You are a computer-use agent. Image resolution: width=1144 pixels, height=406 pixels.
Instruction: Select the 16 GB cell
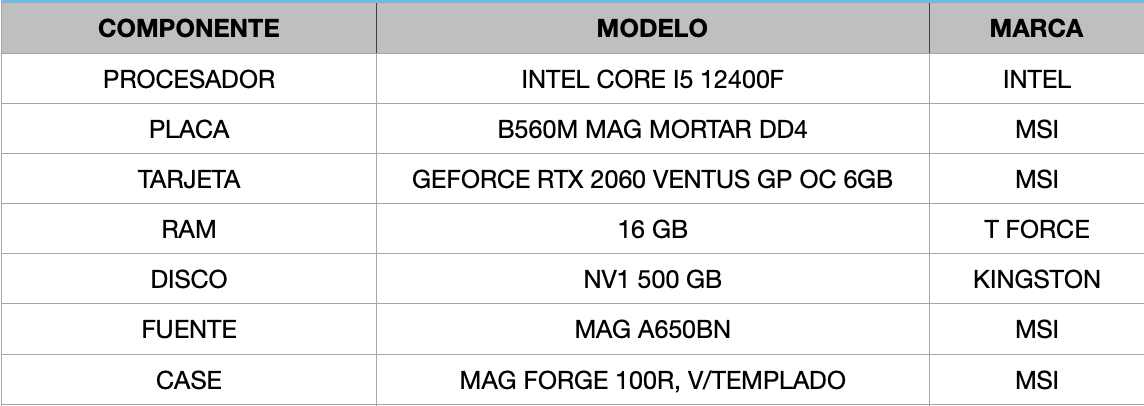click(x=652, y=230)
